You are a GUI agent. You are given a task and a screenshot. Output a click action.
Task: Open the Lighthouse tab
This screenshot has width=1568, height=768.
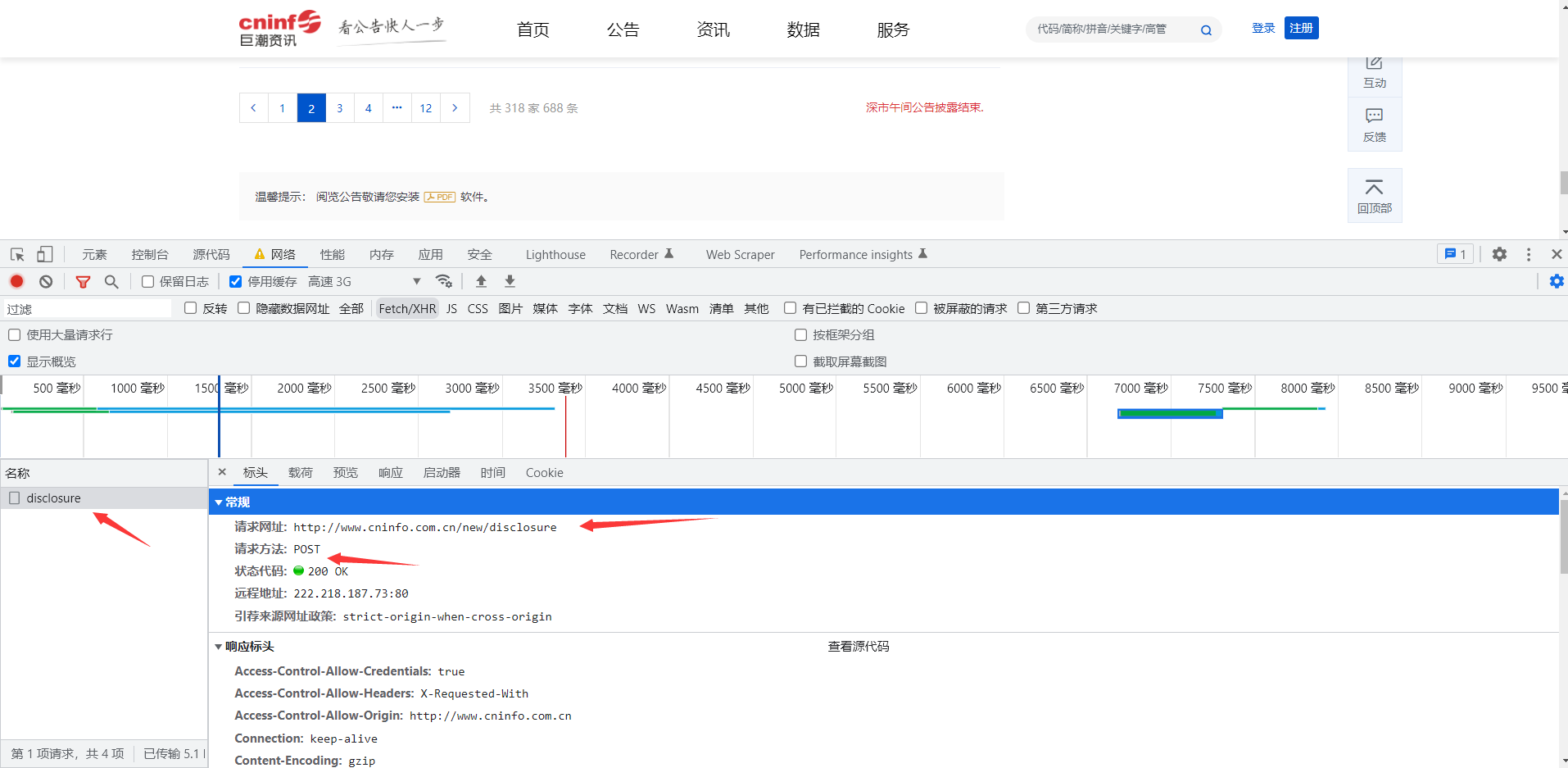click(x=555, y=254)
